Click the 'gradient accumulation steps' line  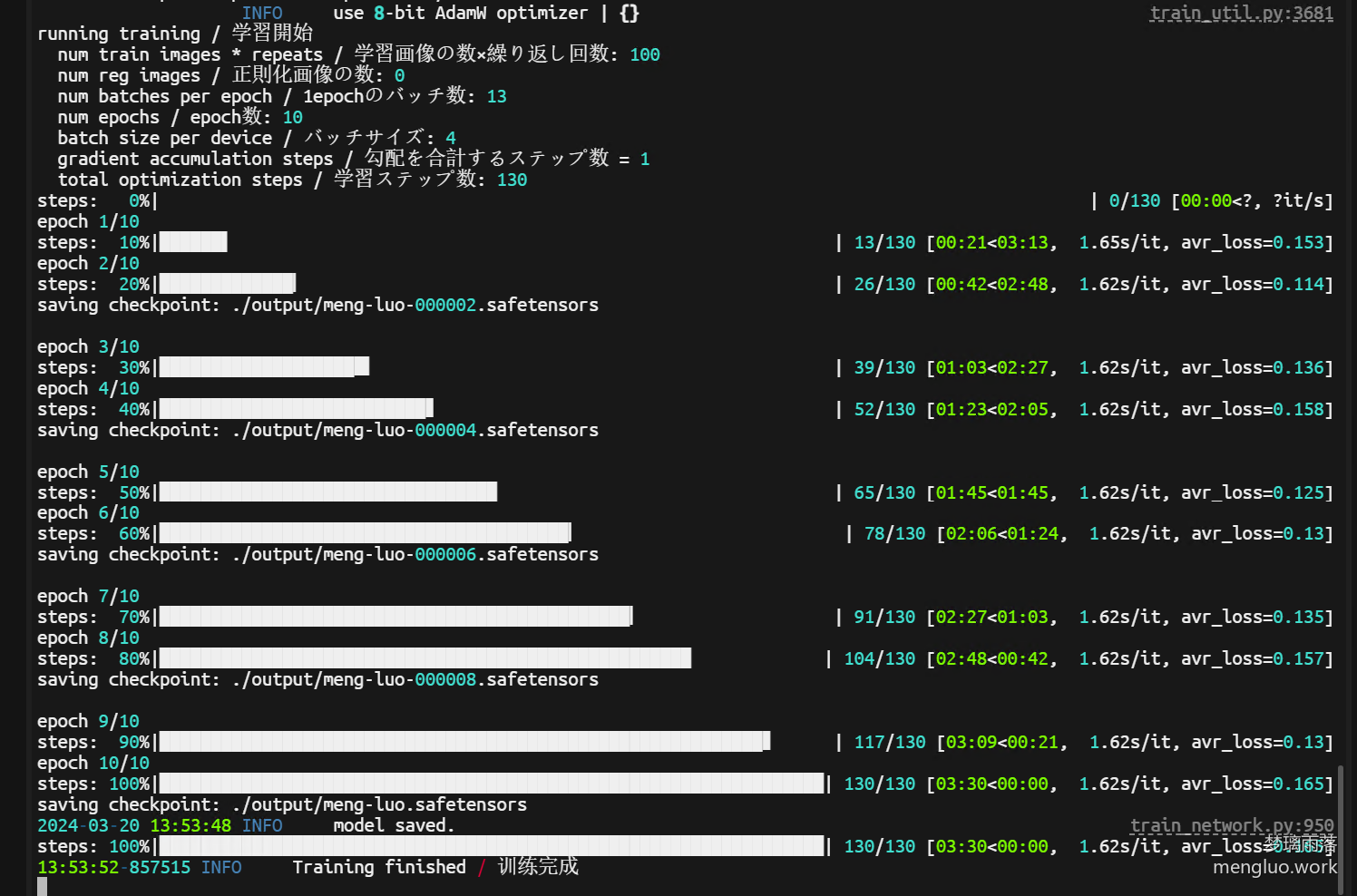point(354,159)
